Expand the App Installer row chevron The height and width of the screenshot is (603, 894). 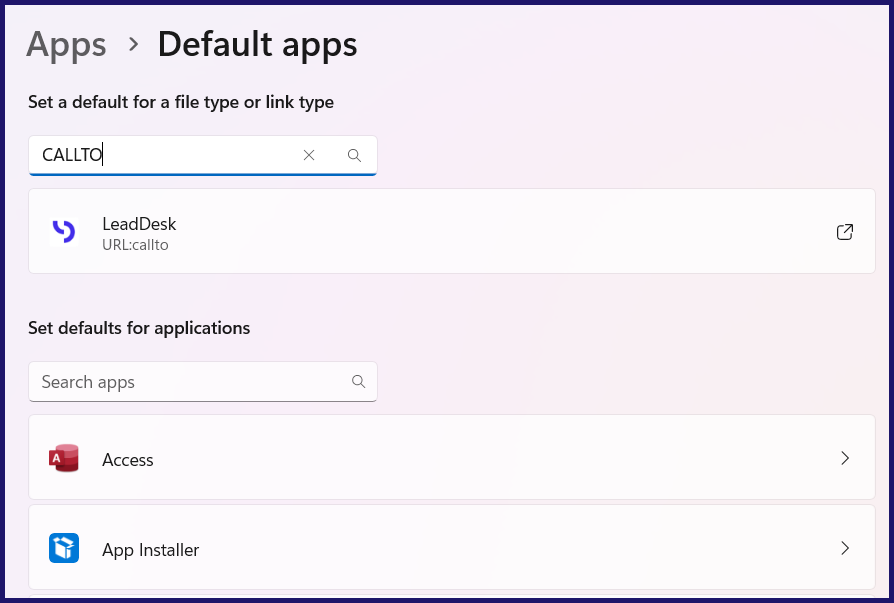click(845, 548)
